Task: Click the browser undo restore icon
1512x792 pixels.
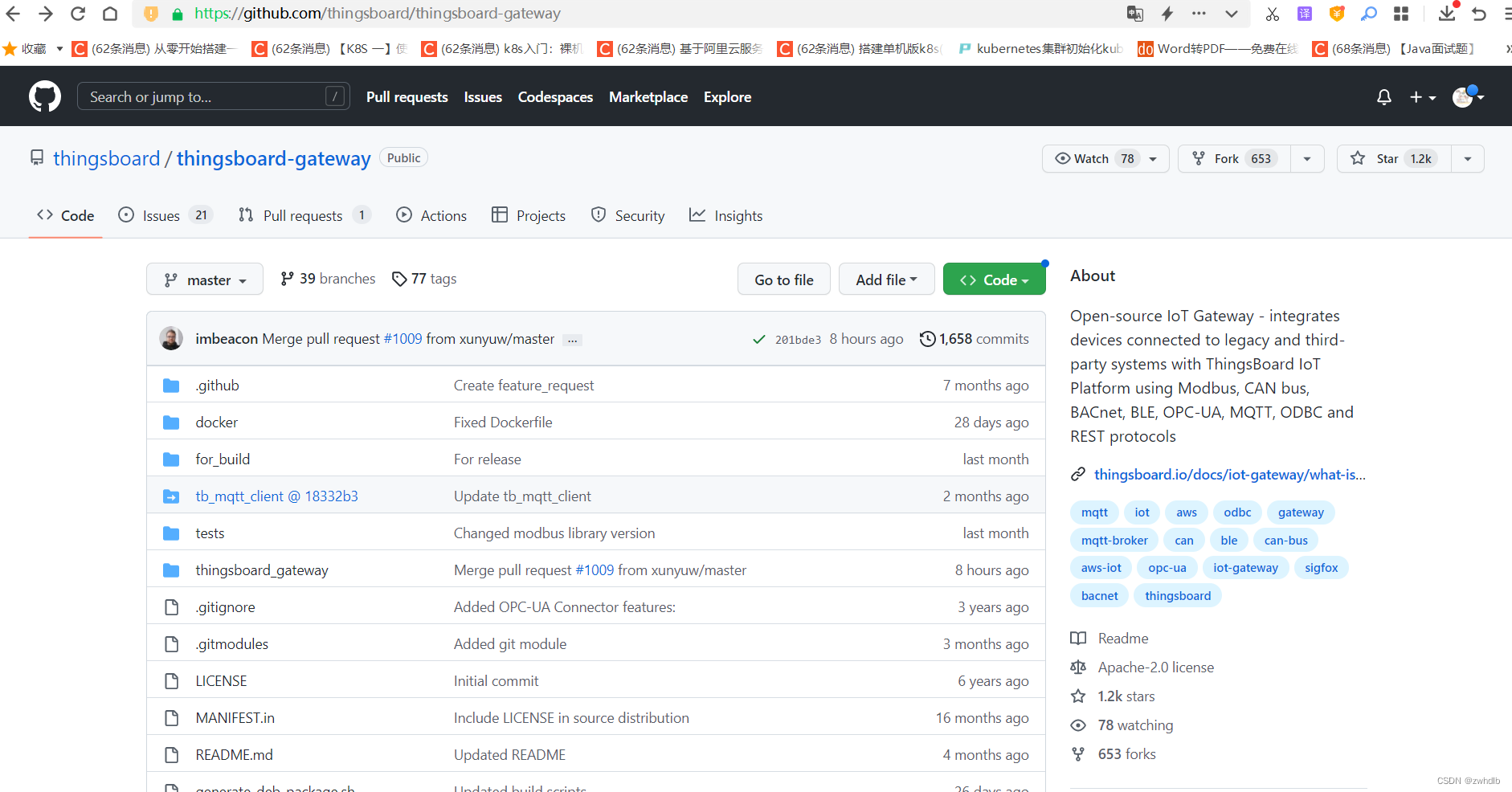Action: pos(1479,14)
